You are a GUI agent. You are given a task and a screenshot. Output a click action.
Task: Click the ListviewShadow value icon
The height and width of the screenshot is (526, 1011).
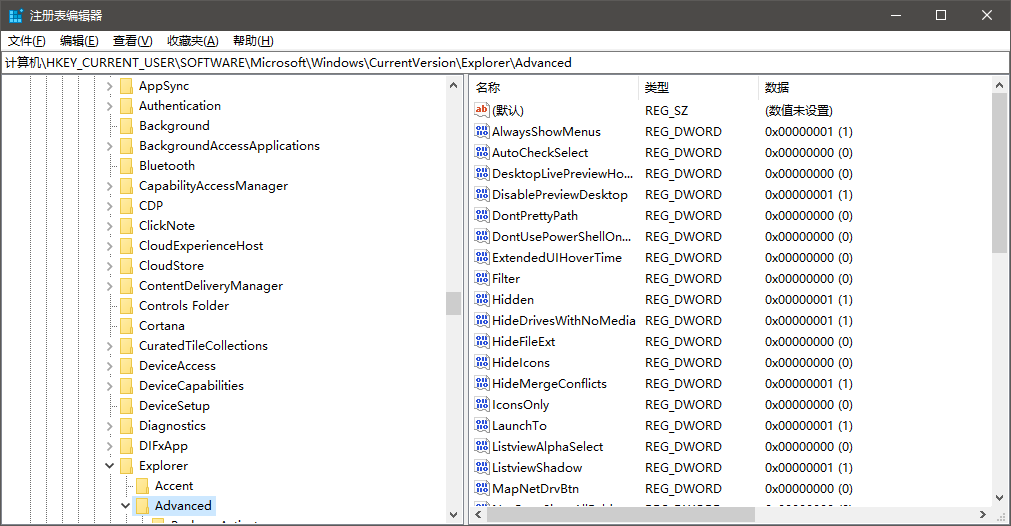pos(482,467)
